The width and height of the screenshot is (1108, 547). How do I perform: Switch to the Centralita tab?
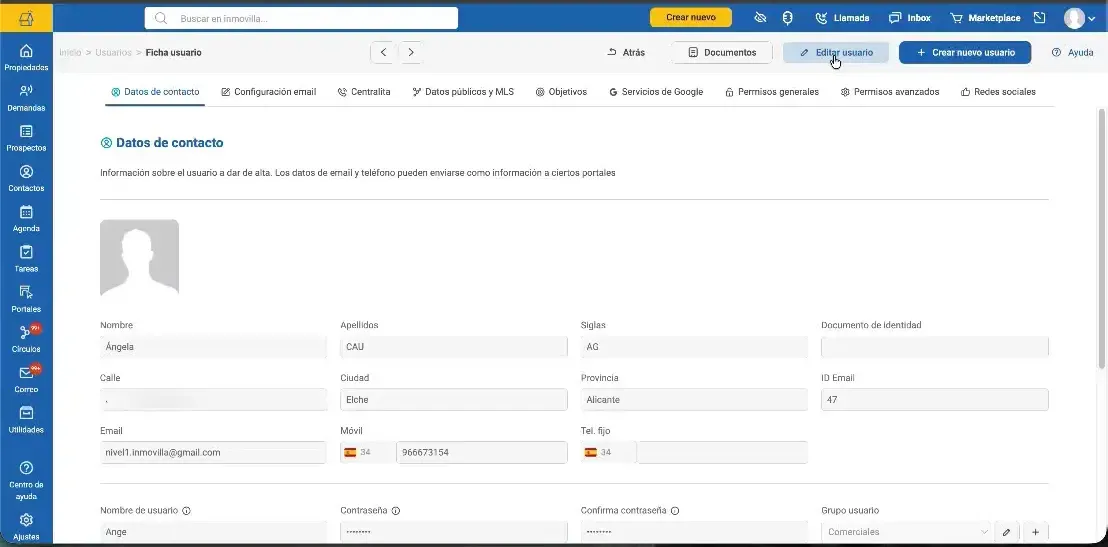click(364, 92)
